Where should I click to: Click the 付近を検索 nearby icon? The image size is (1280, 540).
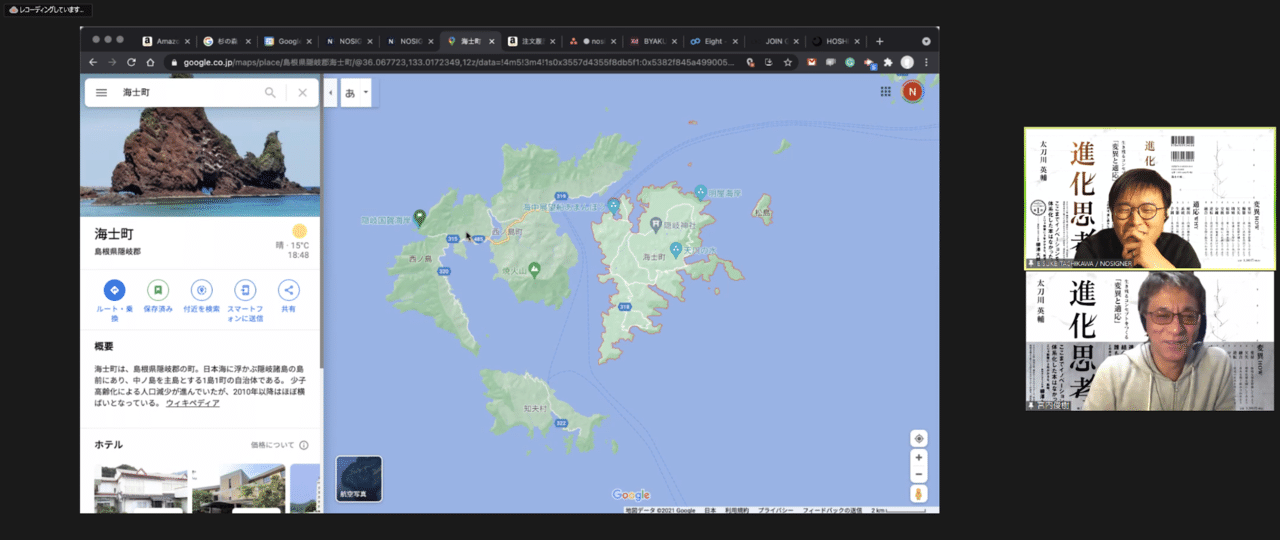click(x=201, y=290)
